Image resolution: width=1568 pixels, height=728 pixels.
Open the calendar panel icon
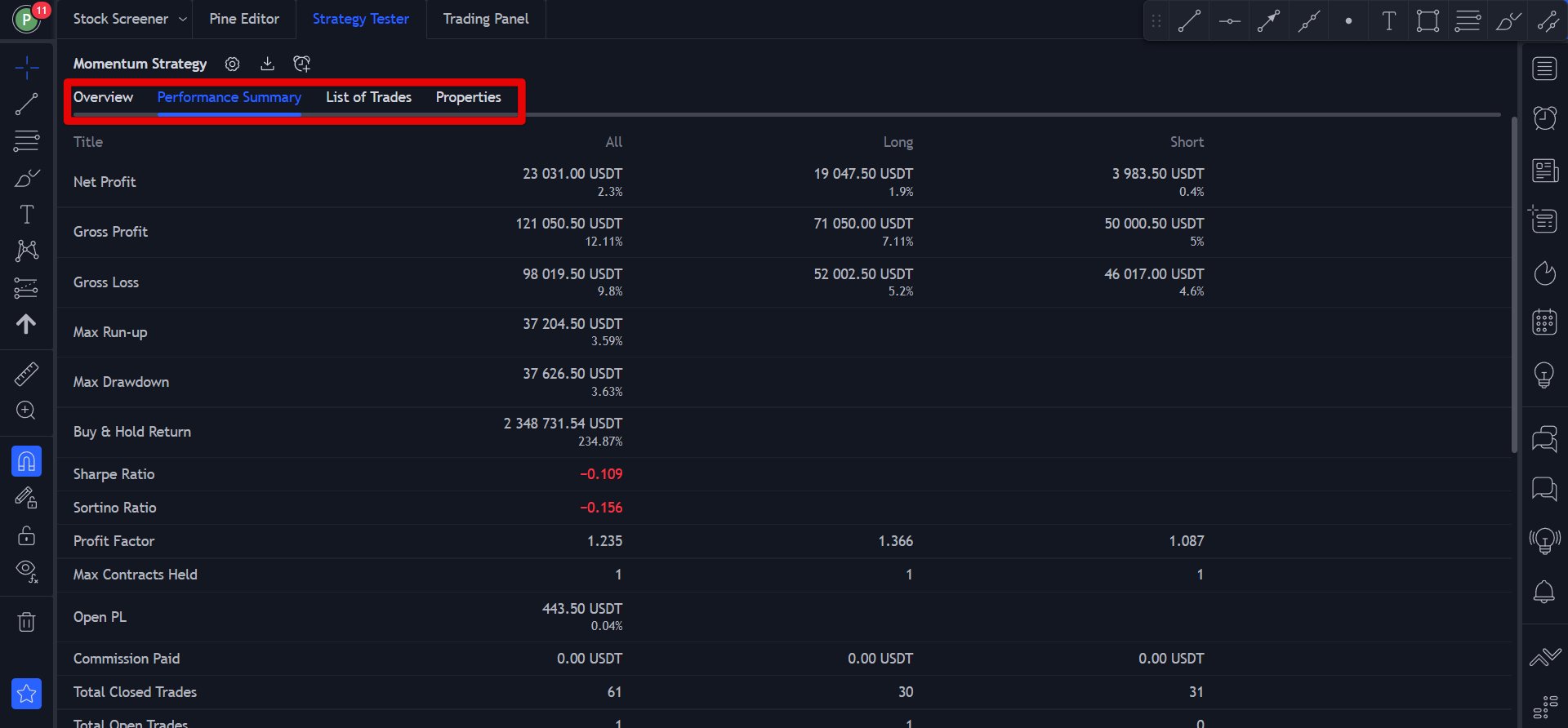coord(1544,322)
